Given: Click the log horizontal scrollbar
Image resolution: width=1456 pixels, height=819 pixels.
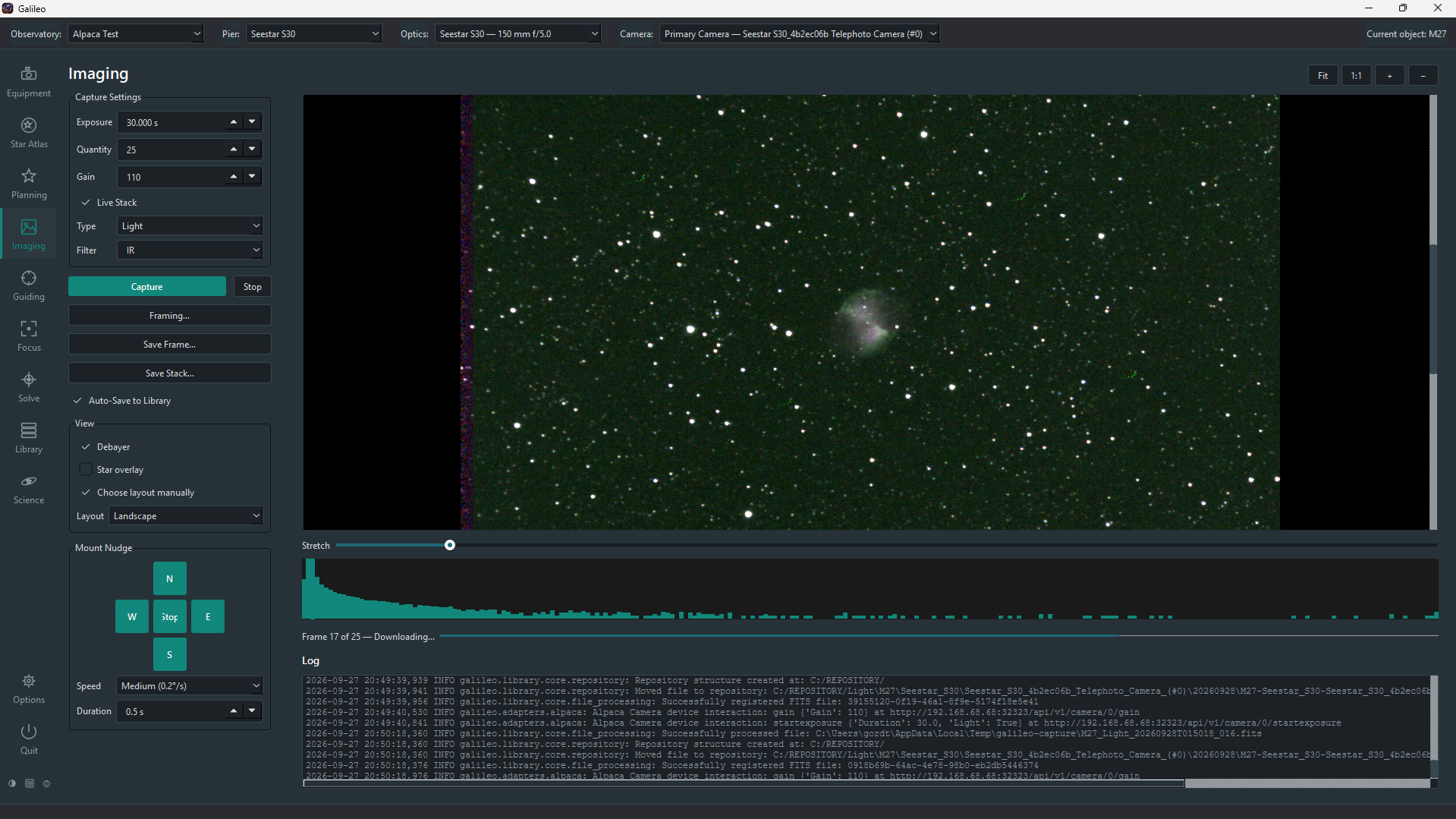Looking at the screenshot, I should click(744, 783).
